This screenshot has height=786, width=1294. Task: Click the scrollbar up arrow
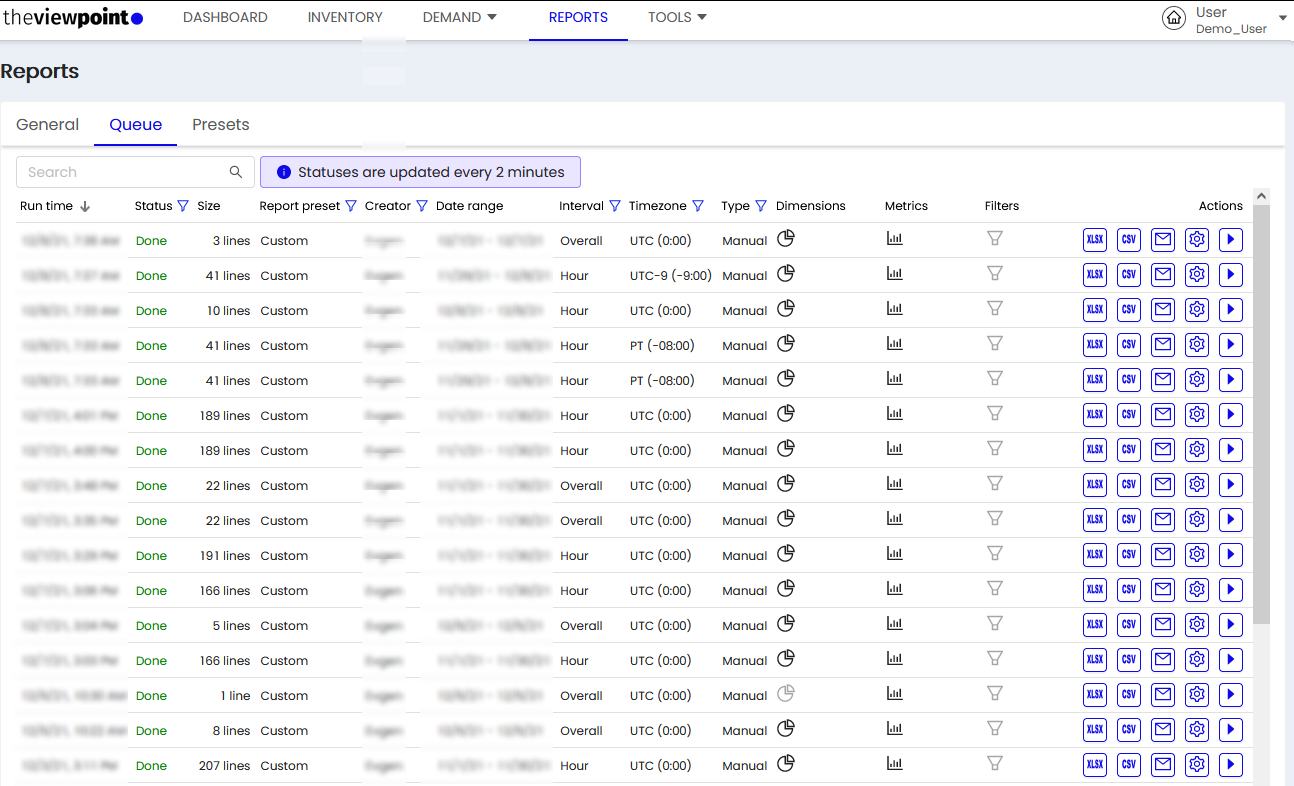pos(1261,196)
